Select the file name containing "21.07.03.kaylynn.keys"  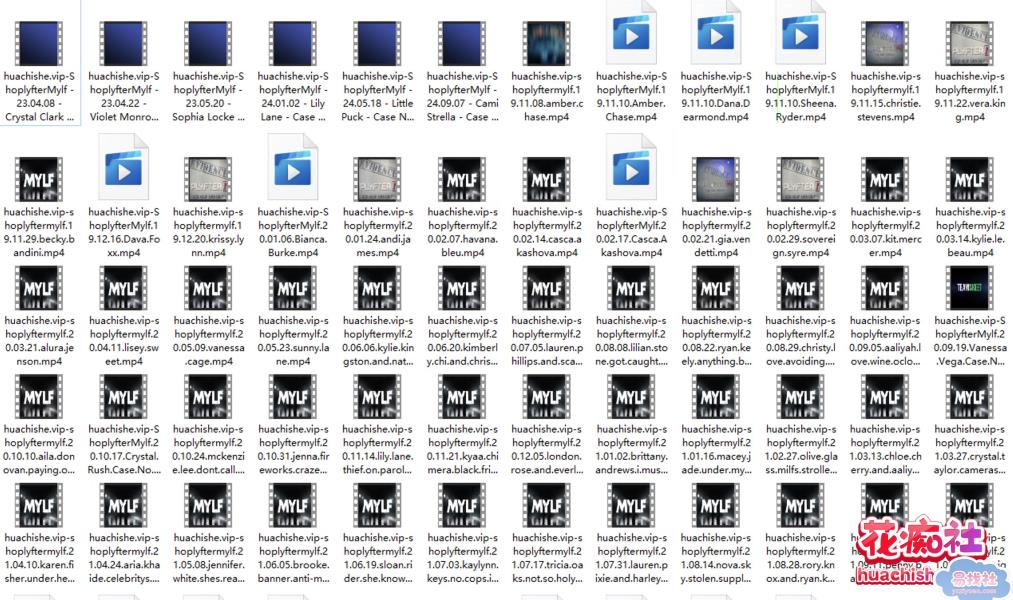(462, 558)
